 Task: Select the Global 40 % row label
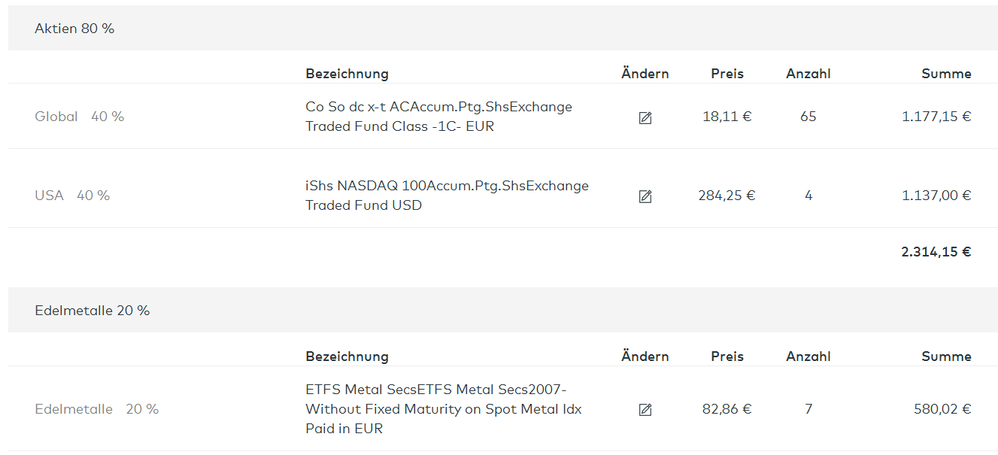coord(79,116)
